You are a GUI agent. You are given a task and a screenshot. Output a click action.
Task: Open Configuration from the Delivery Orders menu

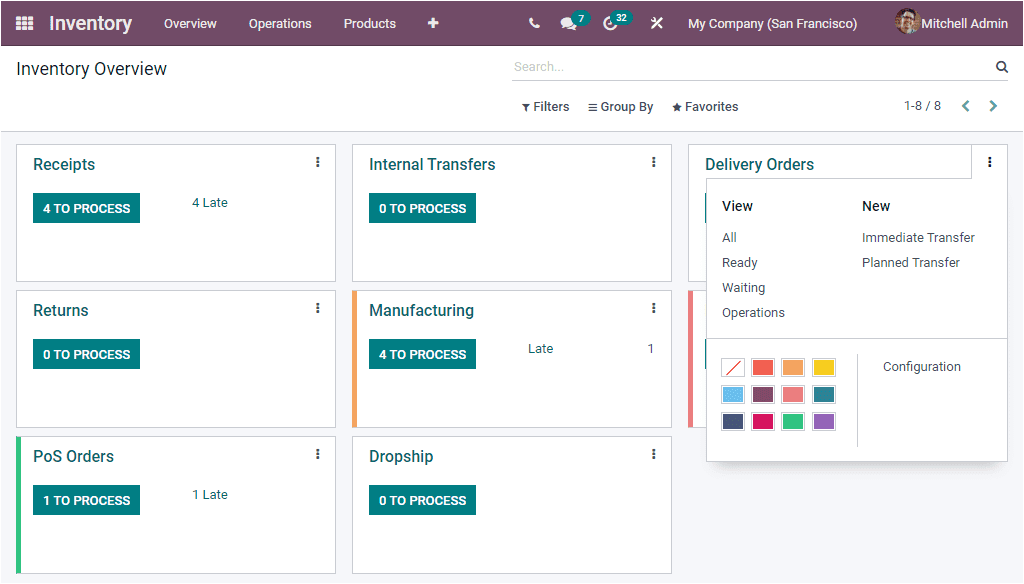[921, 366]
